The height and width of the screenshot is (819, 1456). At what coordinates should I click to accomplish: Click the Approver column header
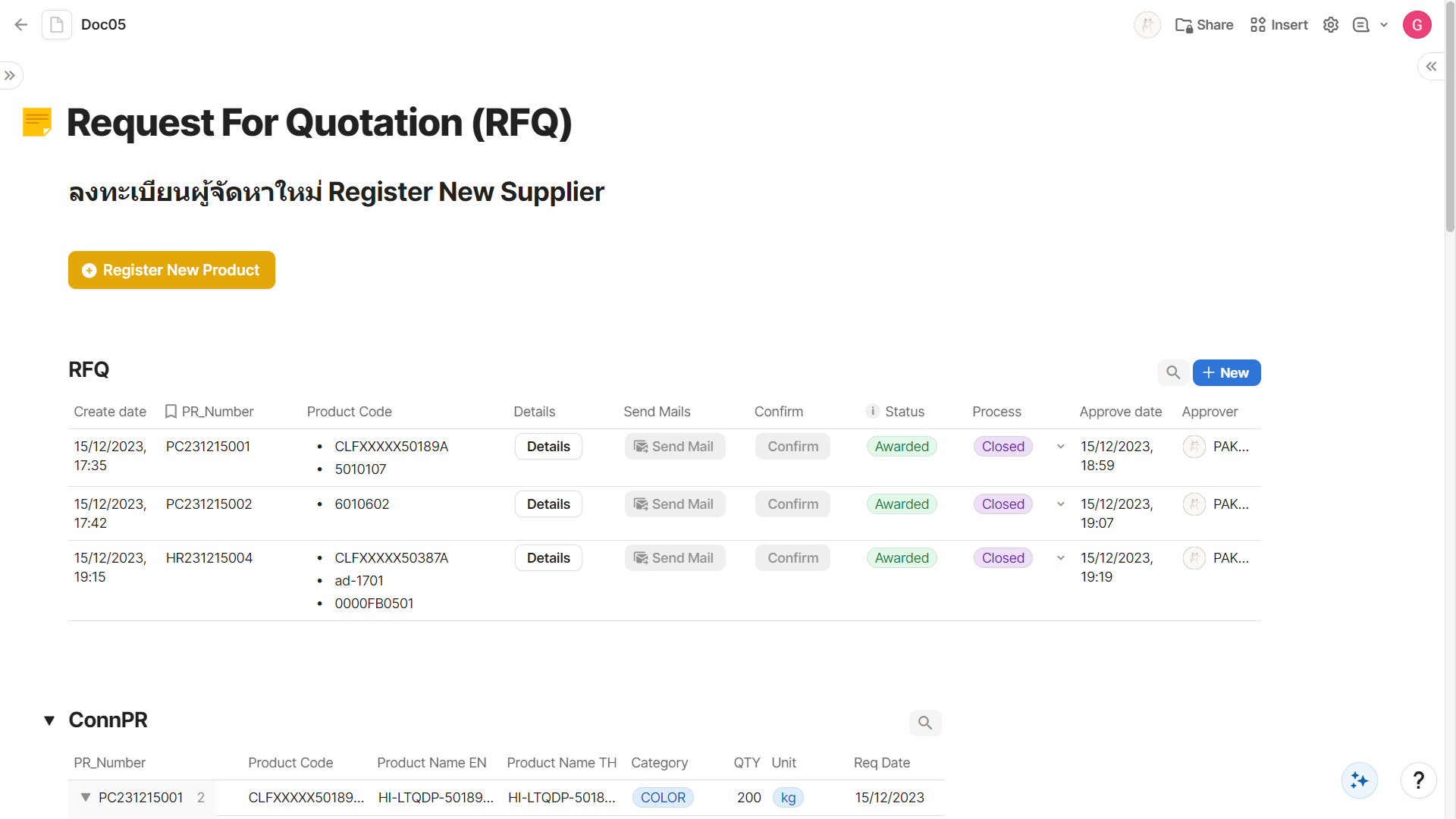(1210, 411)
